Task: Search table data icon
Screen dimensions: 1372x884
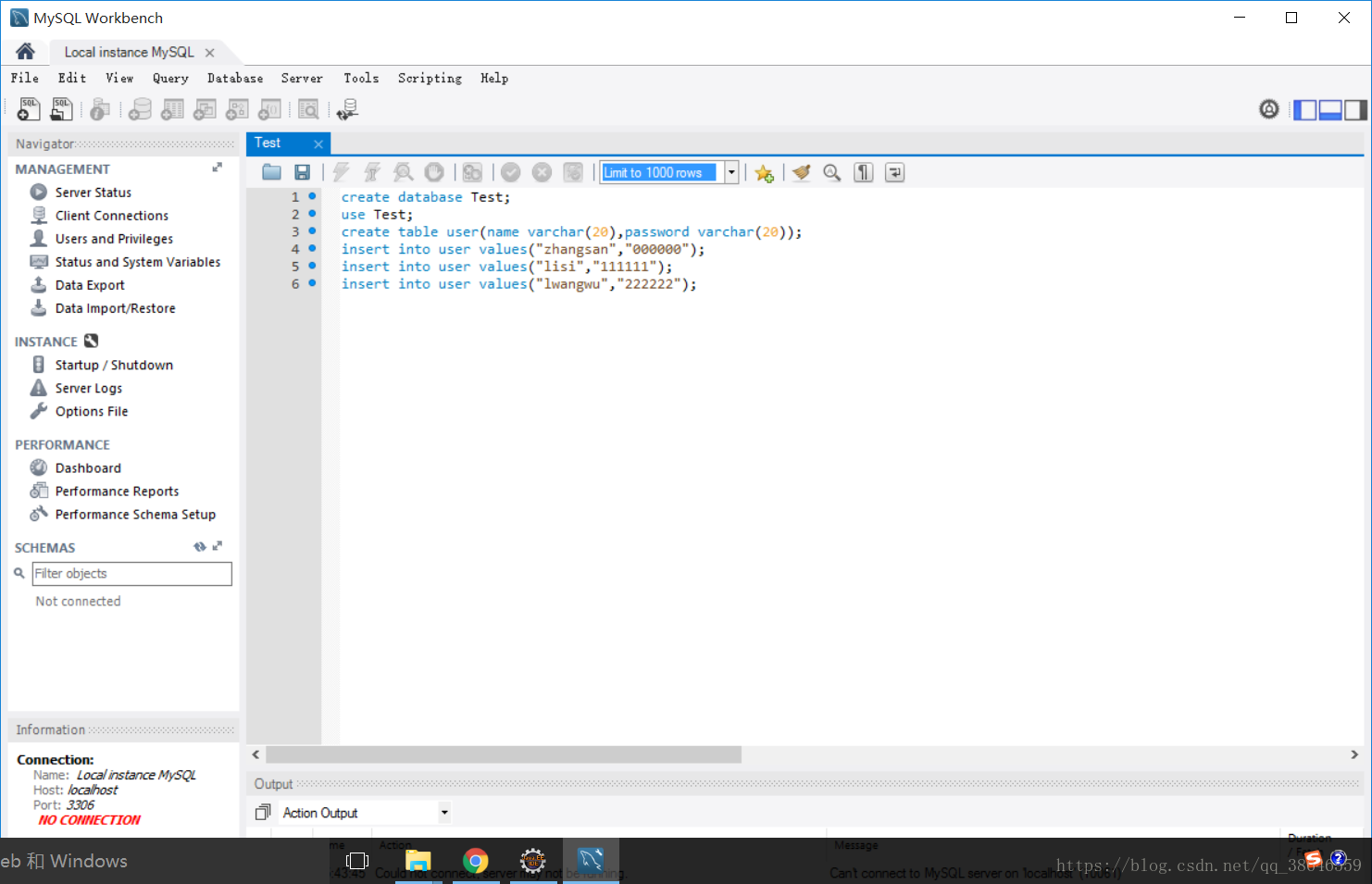Action: (308, 110)
